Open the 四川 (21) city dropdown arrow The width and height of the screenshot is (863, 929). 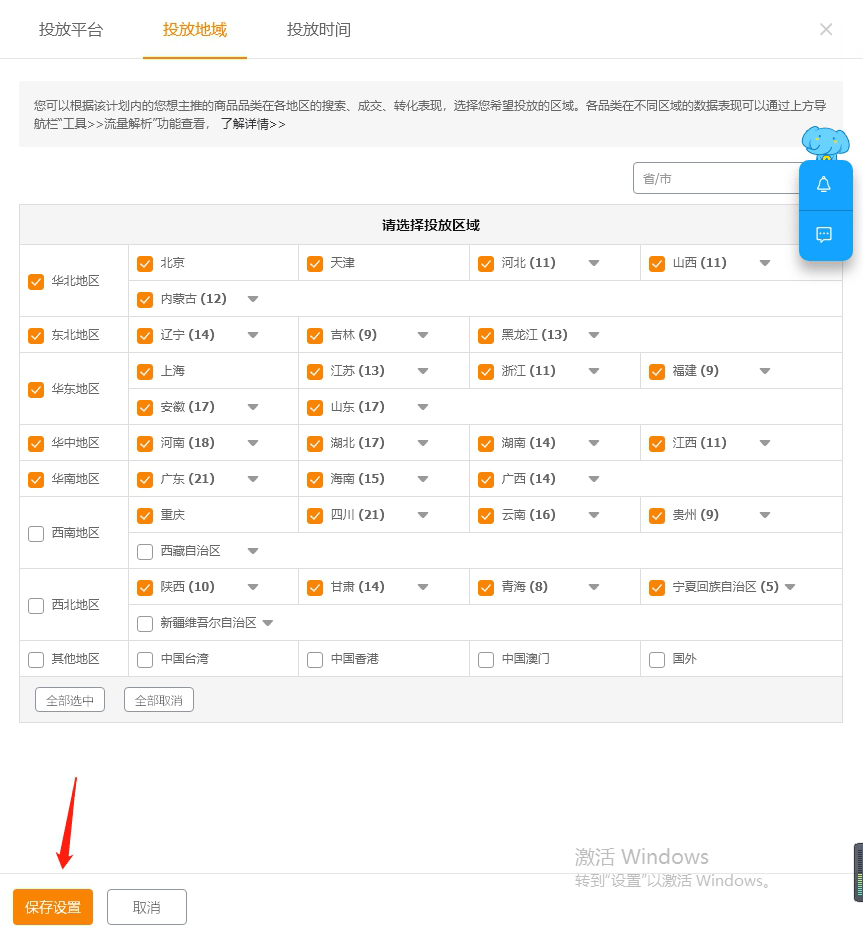point(423,515)
